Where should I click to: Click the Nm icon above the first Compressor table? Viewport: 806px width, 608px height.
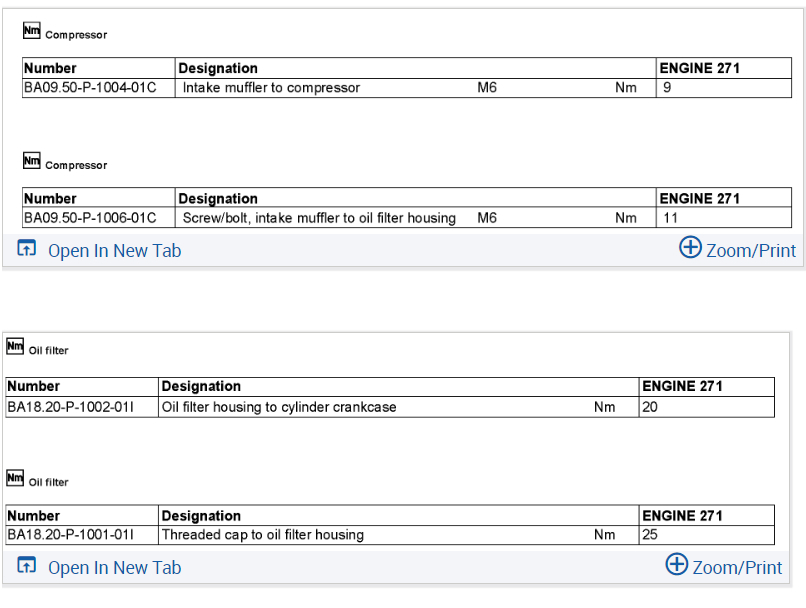(x=31, y=31)
